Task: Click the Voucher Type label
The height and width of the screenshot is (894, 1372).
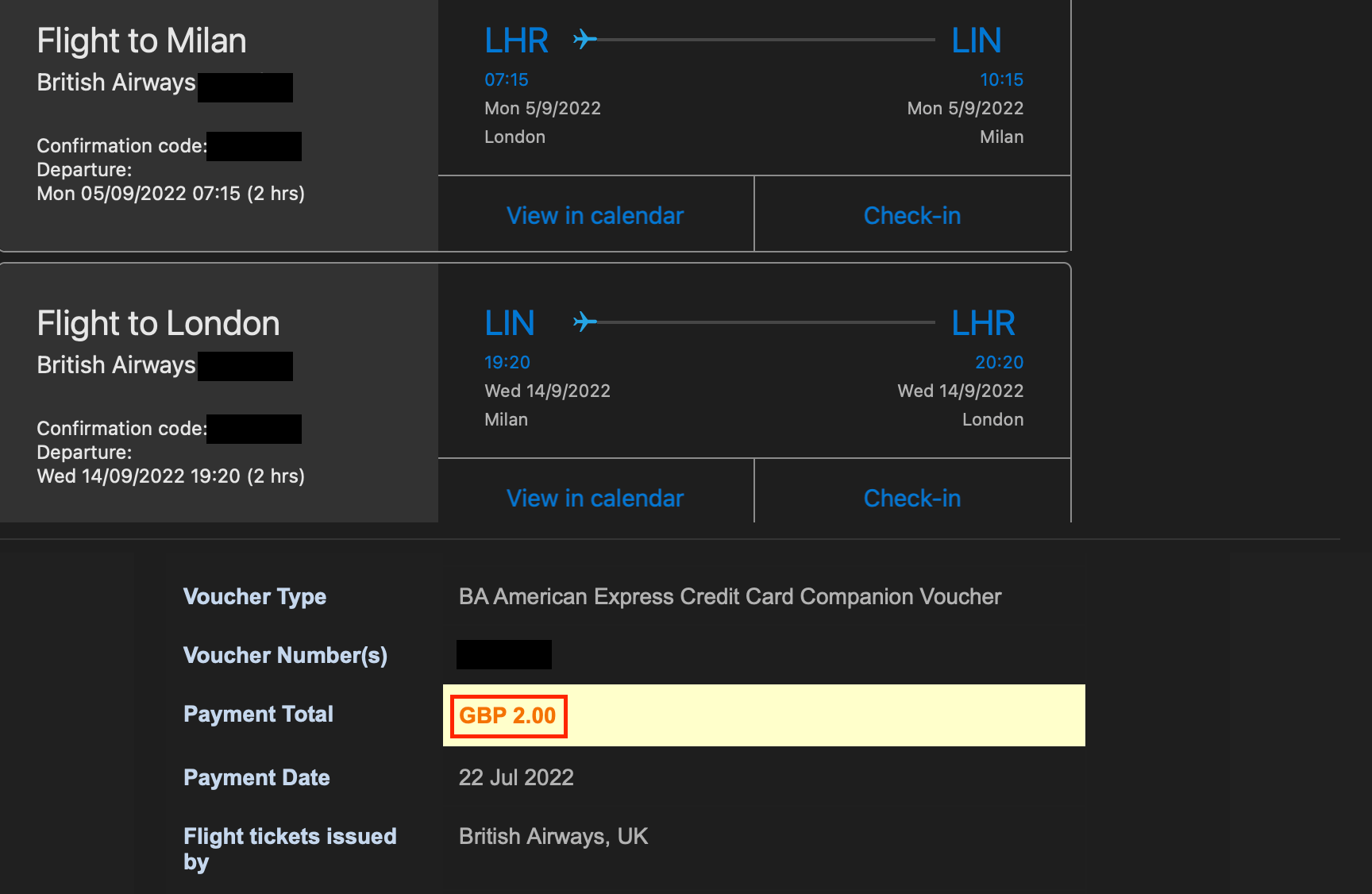Action: pyautogui.click(x=255, y=596)
